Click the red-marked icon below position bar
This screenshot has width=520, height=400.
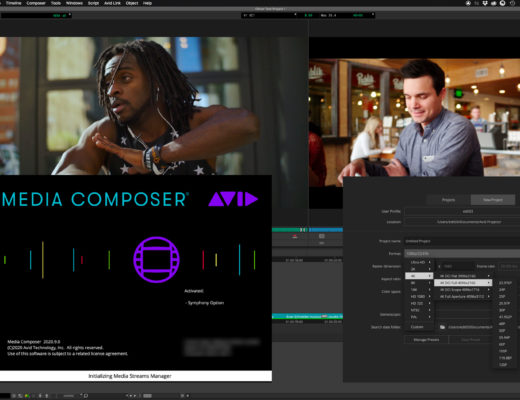pyautogui.click(x=295, y=237)
